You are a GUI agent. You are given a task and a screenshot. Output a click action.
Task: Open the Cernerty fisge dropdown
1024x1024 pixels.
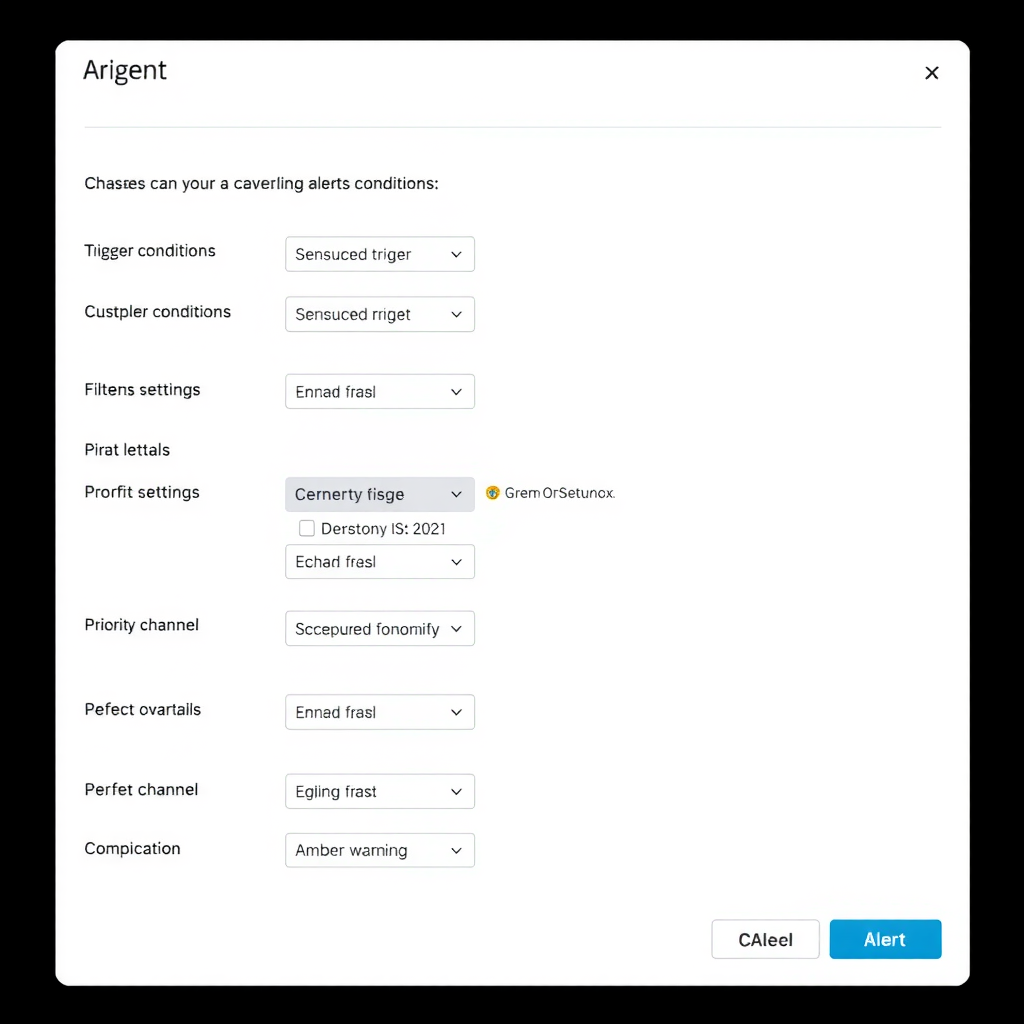[379, 494]
